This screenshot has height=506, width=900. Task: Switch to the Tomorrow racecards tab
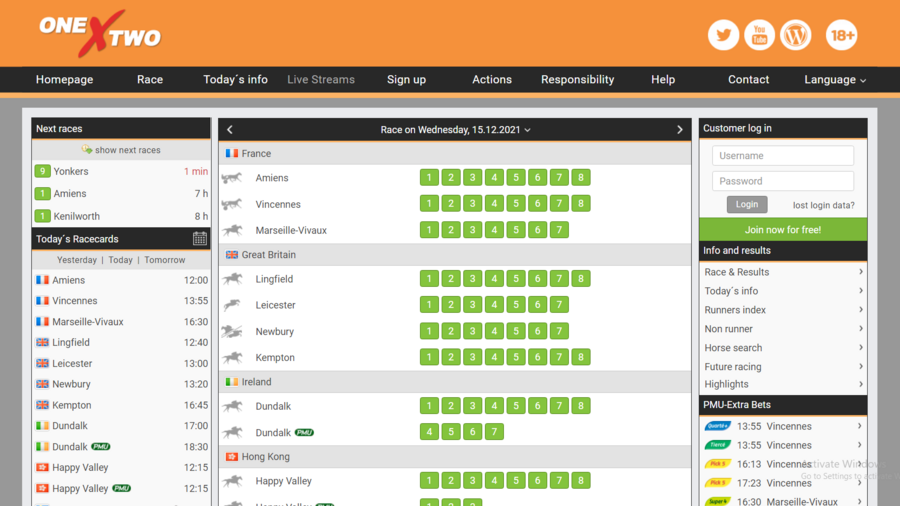coord(165,260)
